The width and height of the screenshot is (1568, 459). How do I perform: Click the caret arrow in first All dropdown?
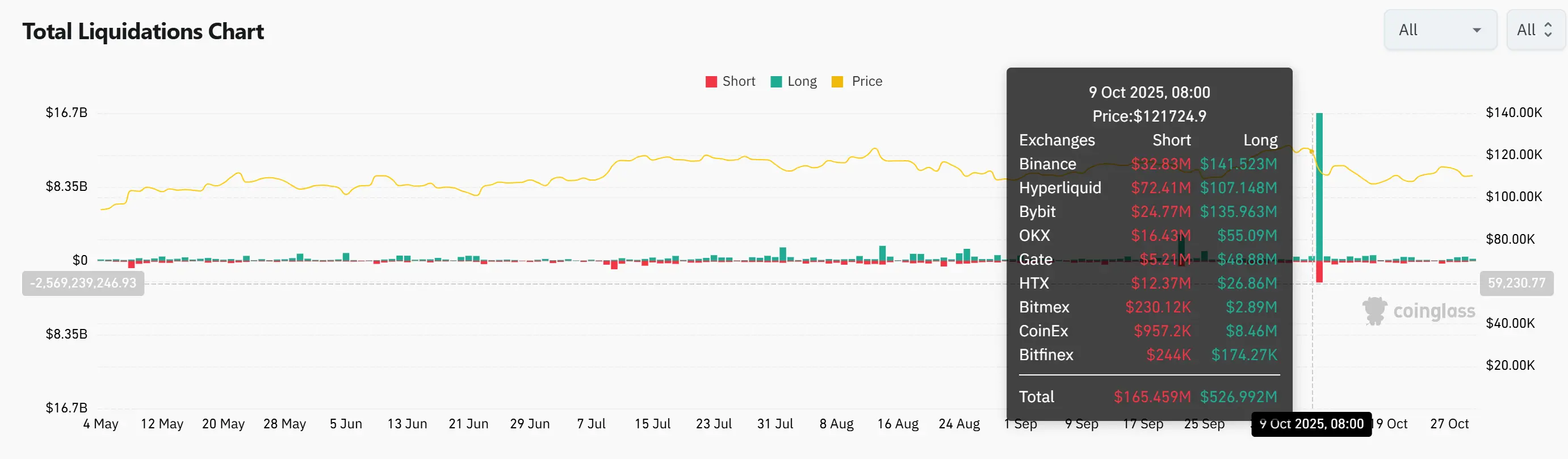[1476, 31]
